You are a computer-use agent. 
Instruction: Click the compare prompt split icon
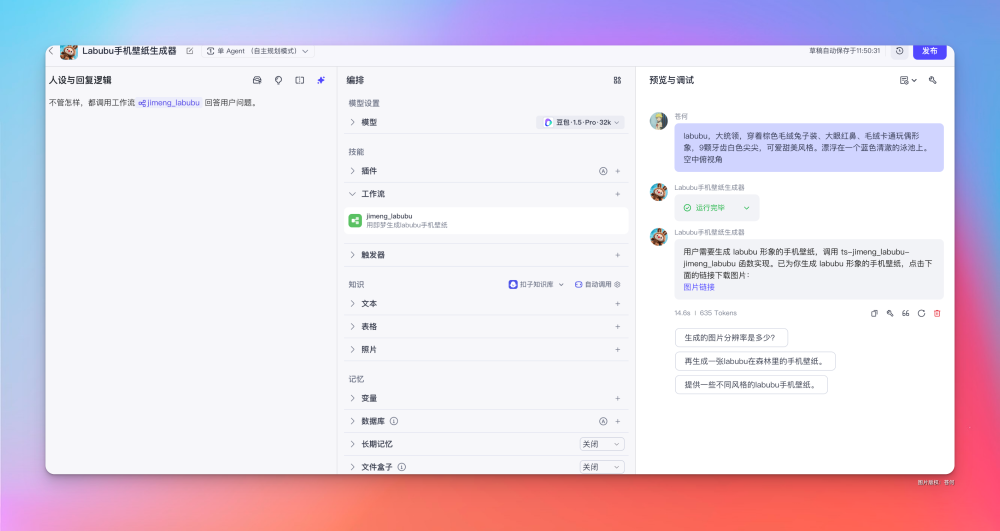[x=300, y=80]
